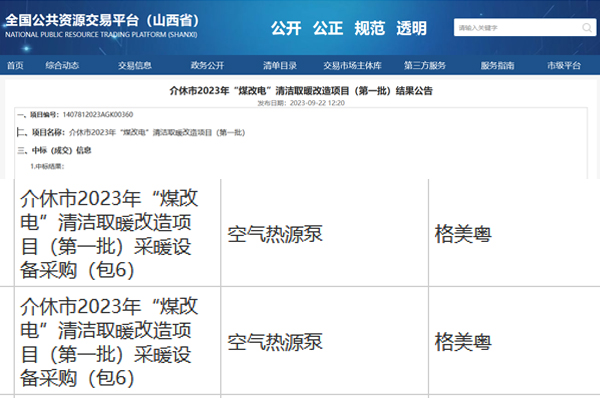
Task: Select the 项目名称 line text
Action: (131, 132)
